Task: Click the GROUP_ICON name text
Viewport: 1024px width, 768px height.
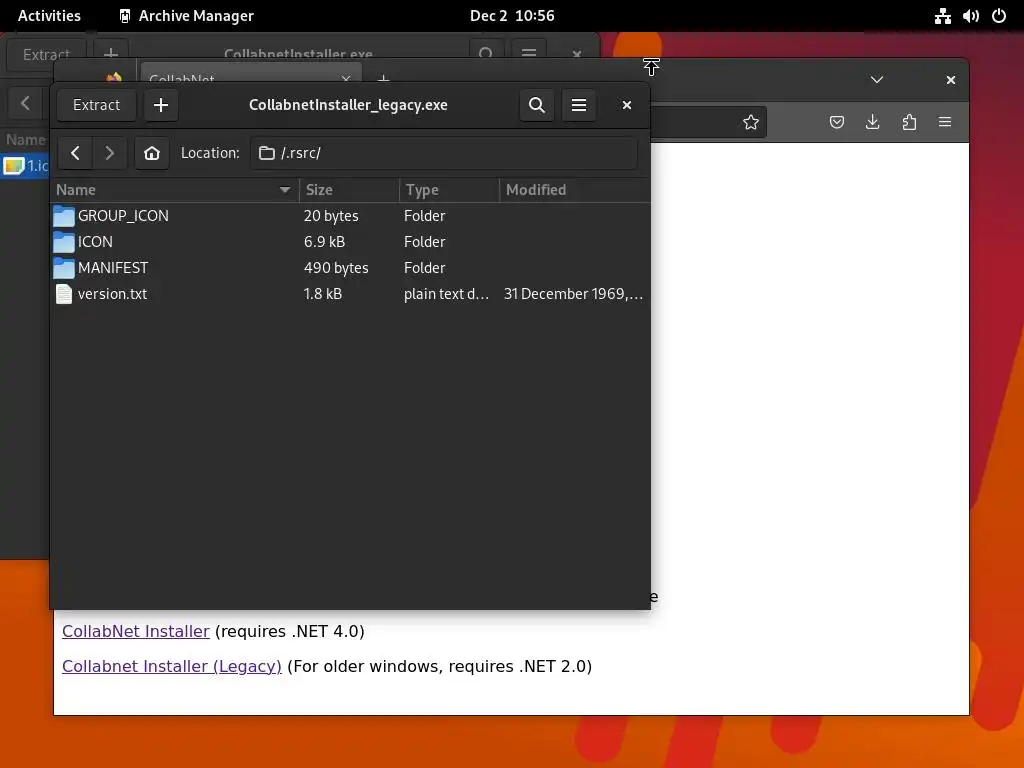Action: coord(123,216)
